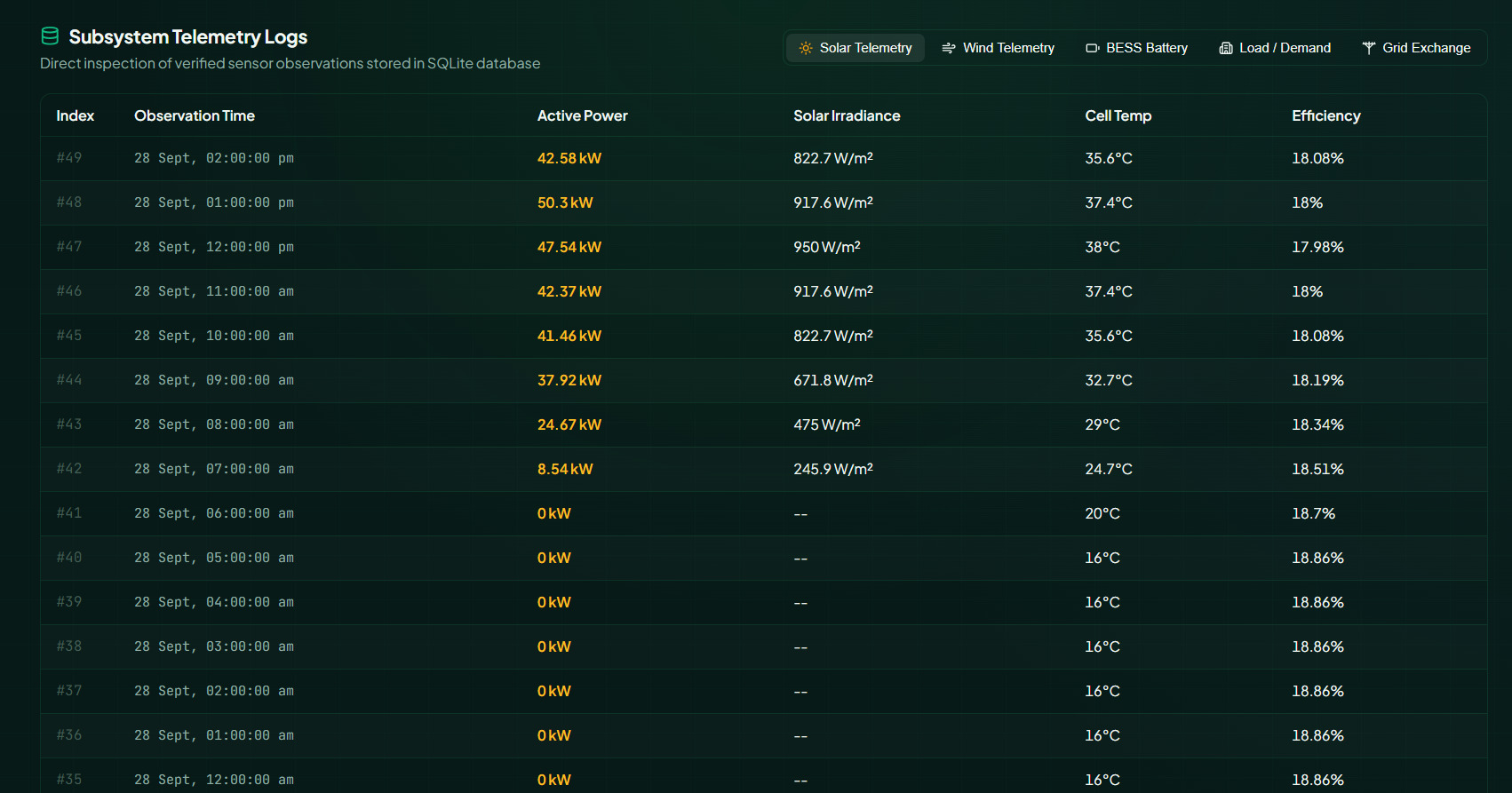Click the 50.3 kW active power value
Image resolution: width=1512 pixels, height=793 pixels.
[x=565, y=202]
